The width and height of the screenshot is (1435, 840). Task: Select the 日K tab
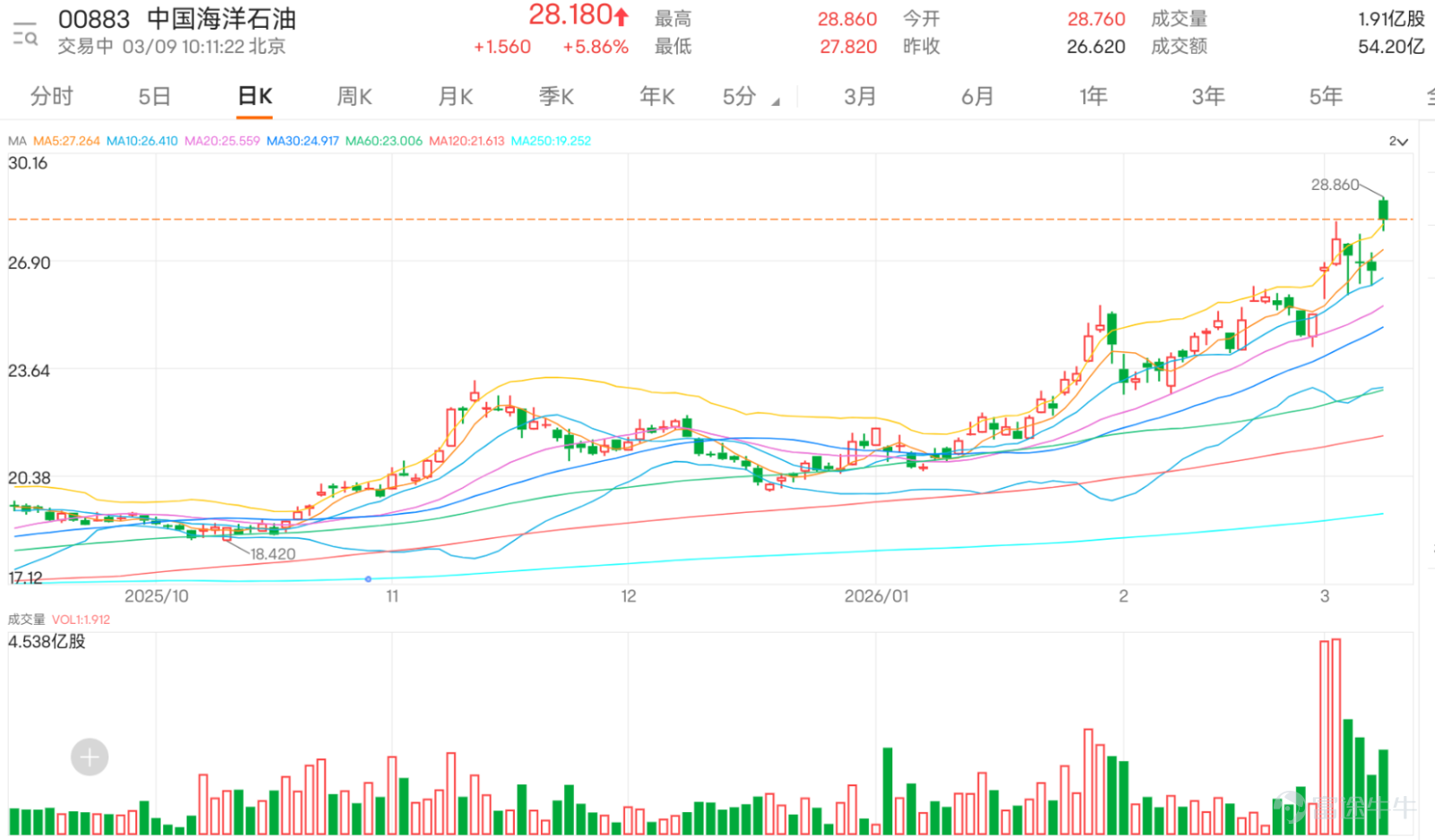(255, 97)
